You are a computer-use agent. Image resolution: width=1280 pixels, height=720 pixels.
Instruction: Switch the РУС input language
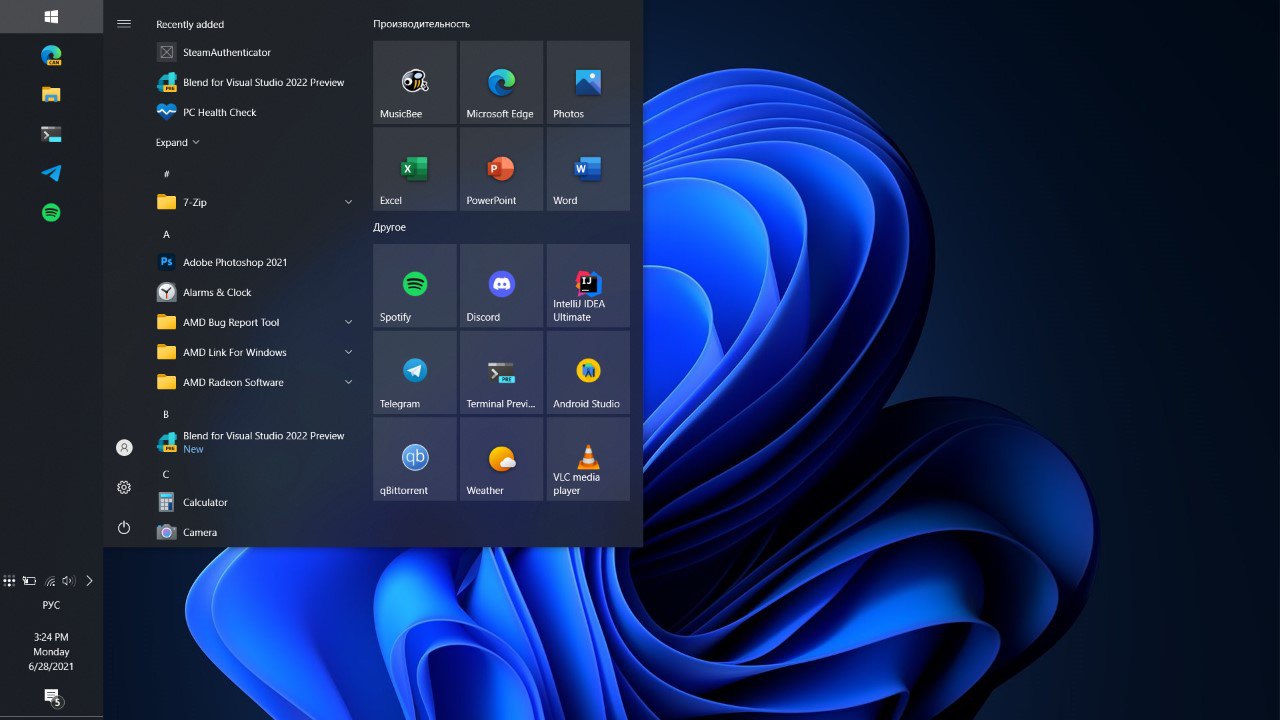[51, 605]
